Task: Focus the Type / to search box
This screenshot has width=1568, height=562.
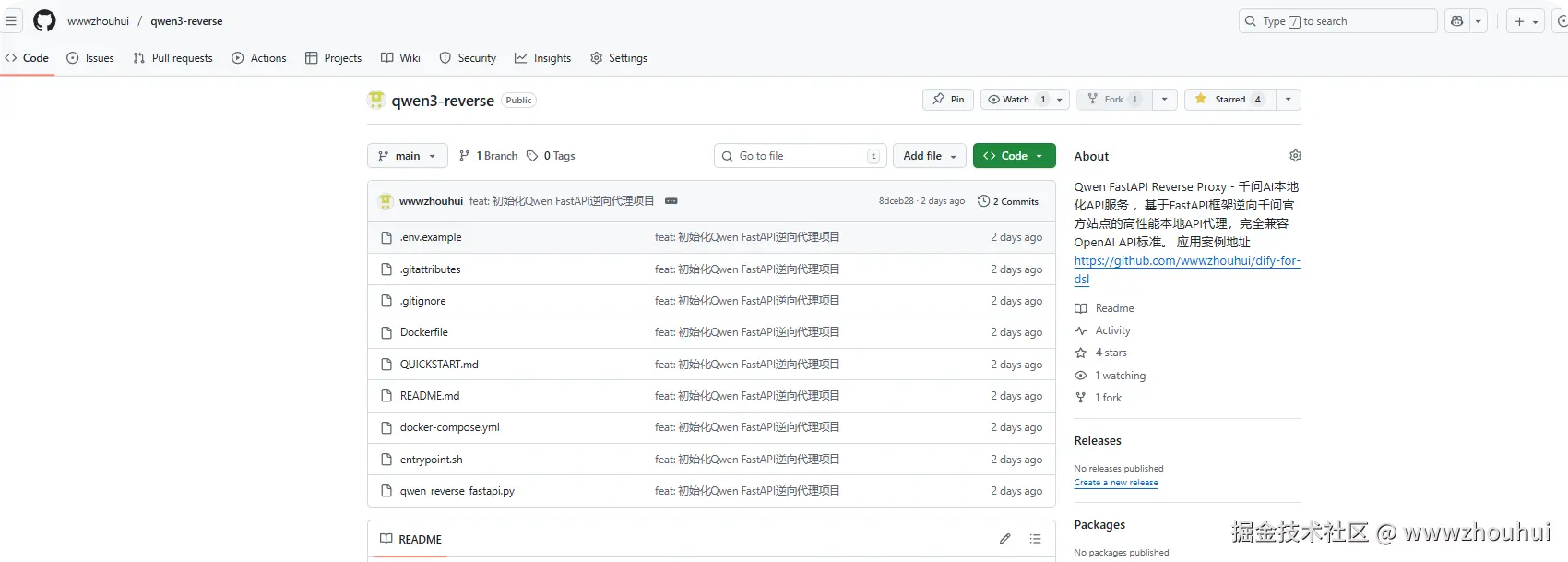Action: pos(1337,21)
